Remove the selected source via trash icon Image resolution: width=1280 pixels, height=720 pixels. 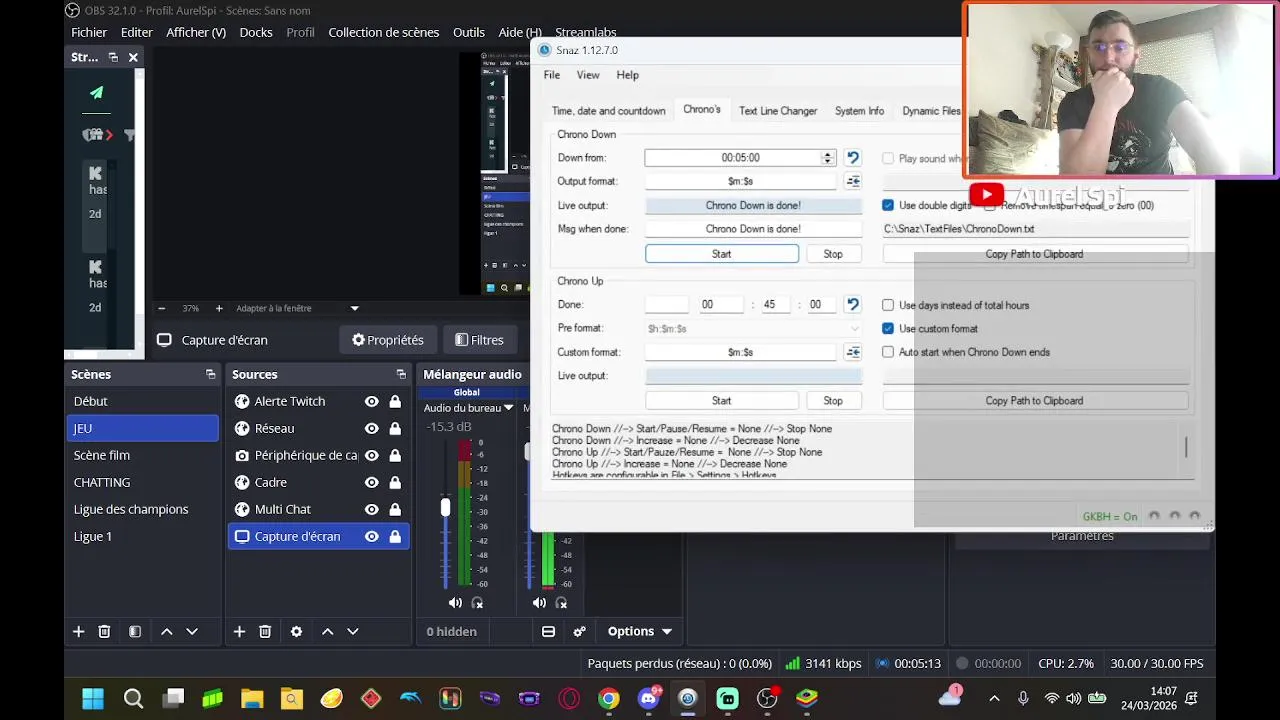click(265, 631)
